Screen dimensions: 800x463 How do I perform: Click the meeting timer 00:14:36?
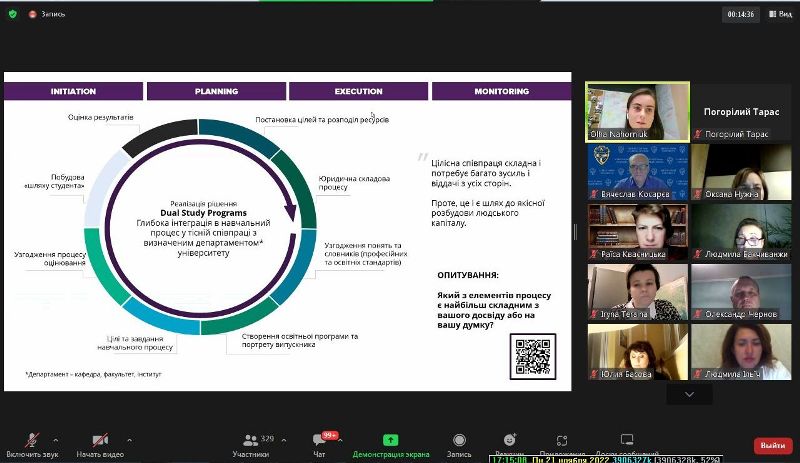[x=741, y=14]
